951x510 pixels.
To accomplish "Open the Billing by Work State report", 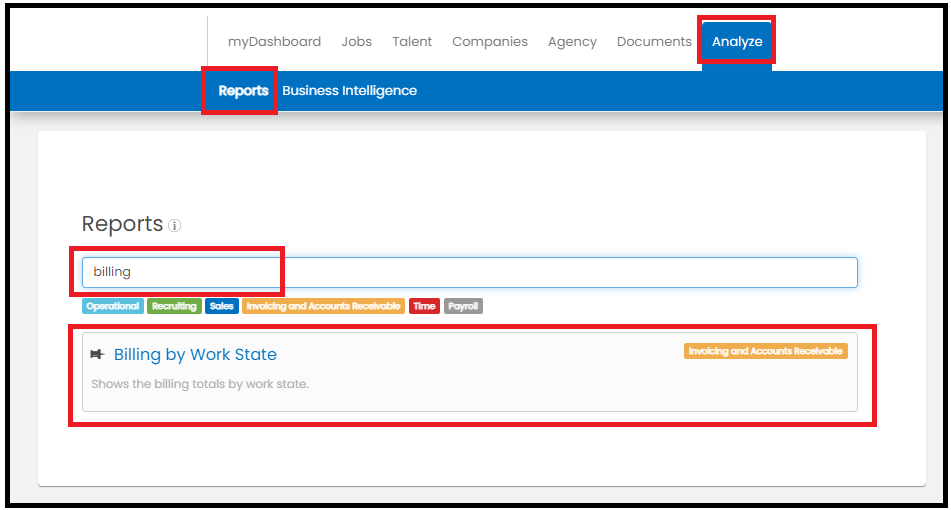I will 195,354.
